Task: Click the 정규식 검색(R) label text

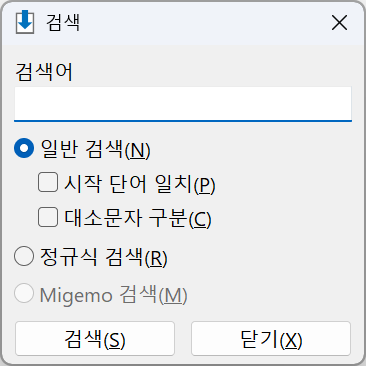Action: [104, 257]
